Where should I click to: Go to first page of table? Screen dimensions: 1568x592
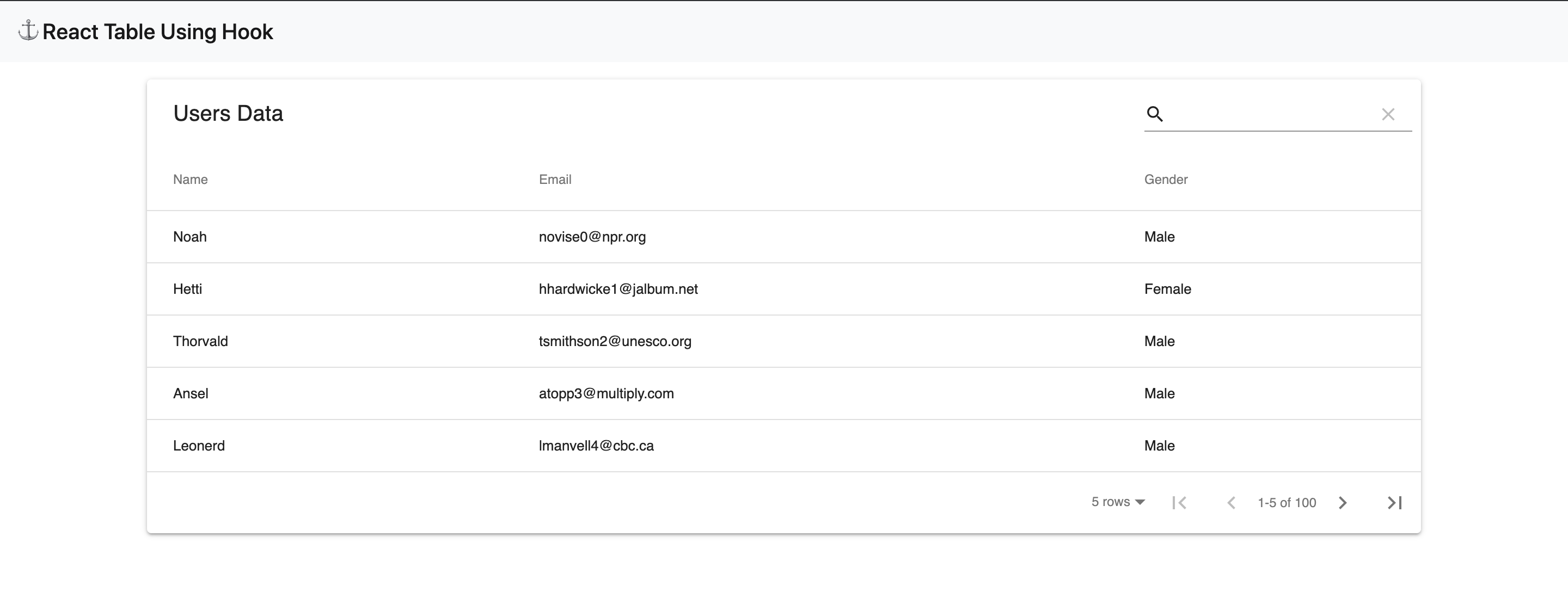(x=1179, y=503)
